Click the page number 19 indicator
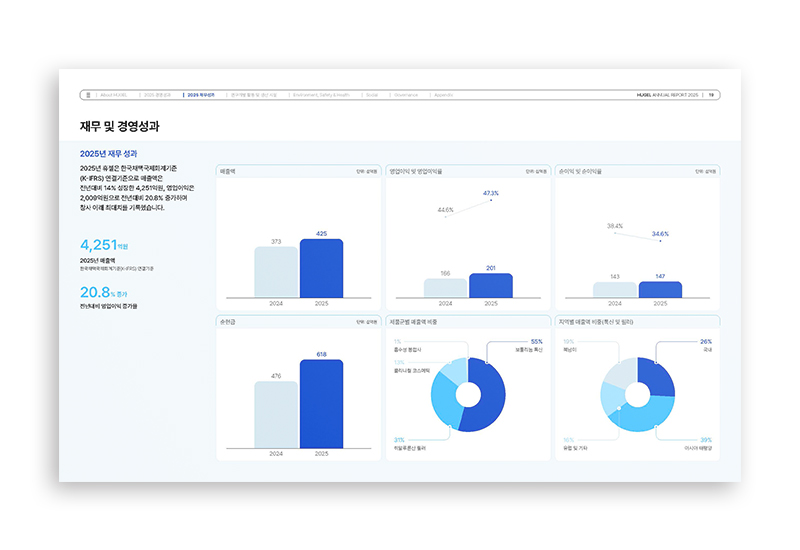800x550 pixels. coord(711,95)
